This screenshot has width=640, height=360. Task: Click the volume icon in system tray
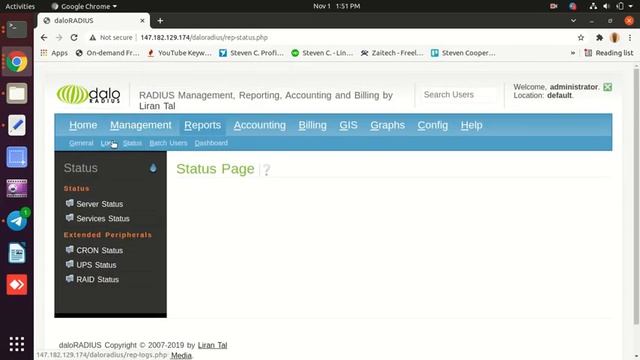606,6
